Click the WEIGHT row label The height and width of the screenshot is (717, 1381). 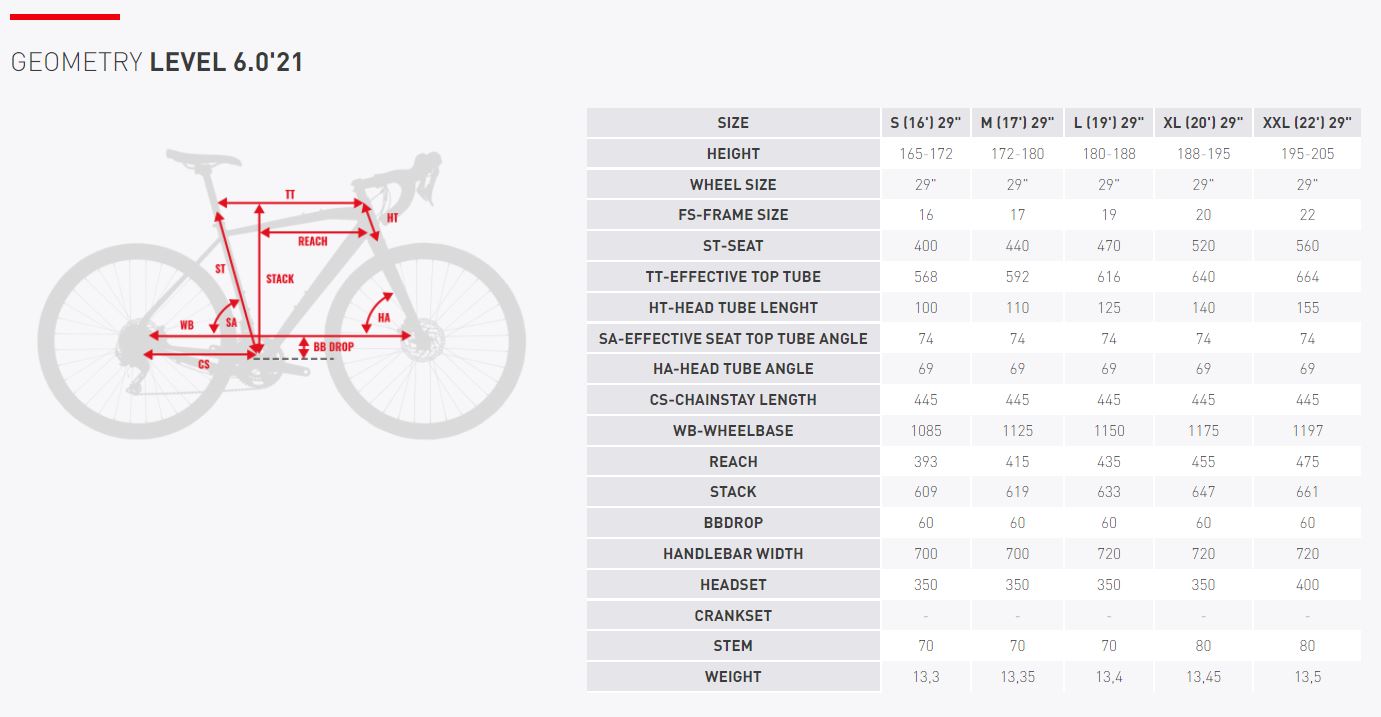pyautogui.click(x=733, y=677)
